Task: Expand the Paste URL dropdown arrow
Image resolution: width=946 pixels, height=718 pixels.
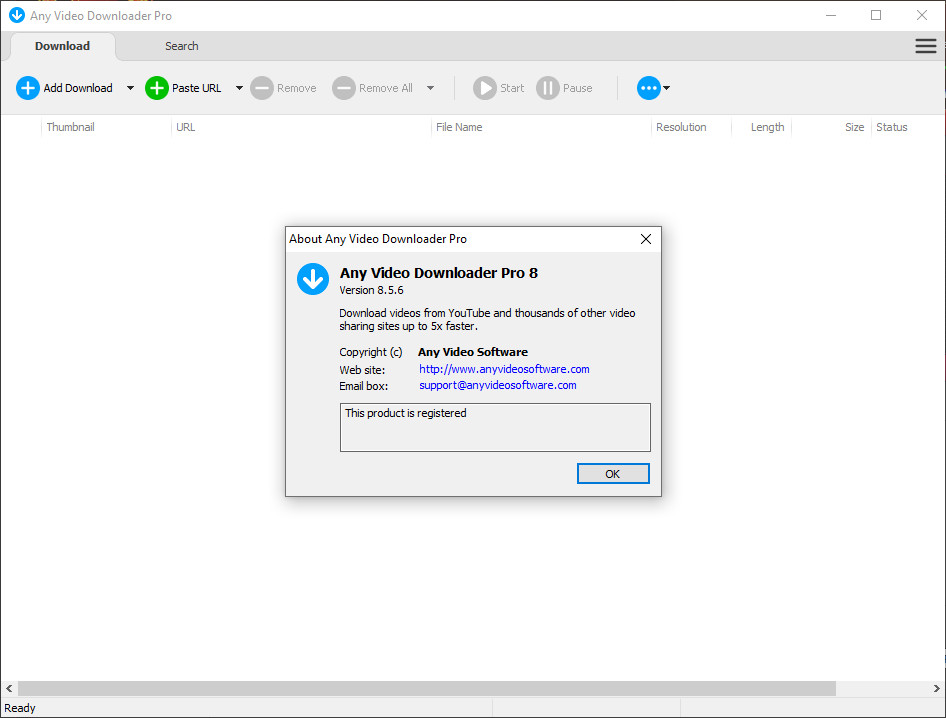Action: (x=239, y=88)
